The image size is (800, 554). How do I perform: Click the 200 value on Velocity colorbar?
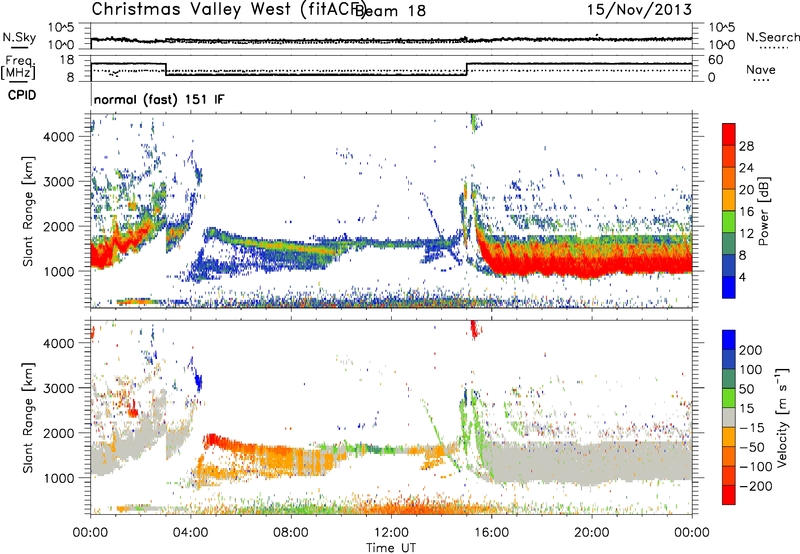coord(751,350)
